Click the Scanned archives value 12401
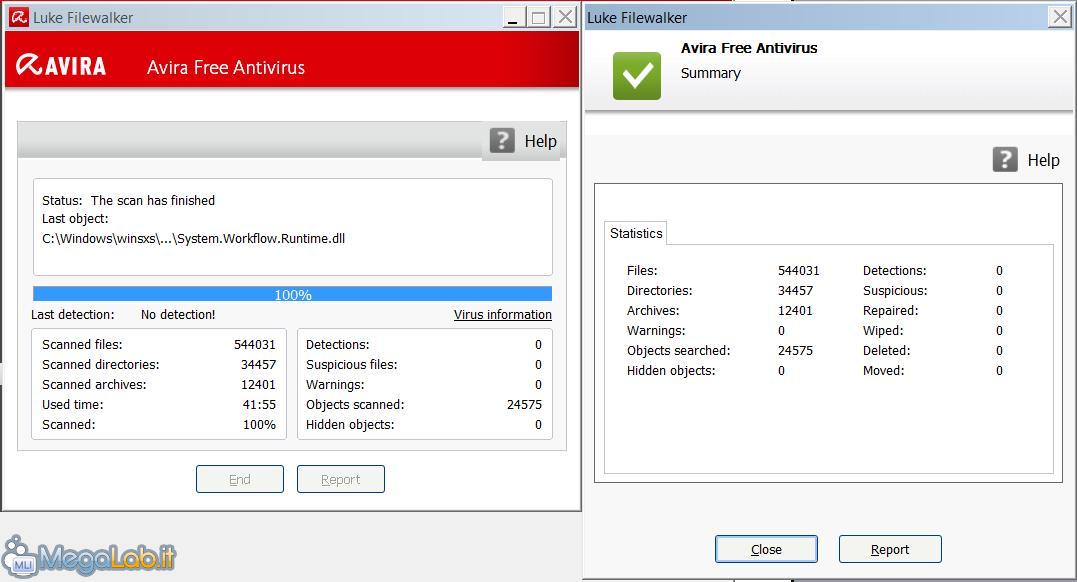1077x582 pixels. click(258, 384)
